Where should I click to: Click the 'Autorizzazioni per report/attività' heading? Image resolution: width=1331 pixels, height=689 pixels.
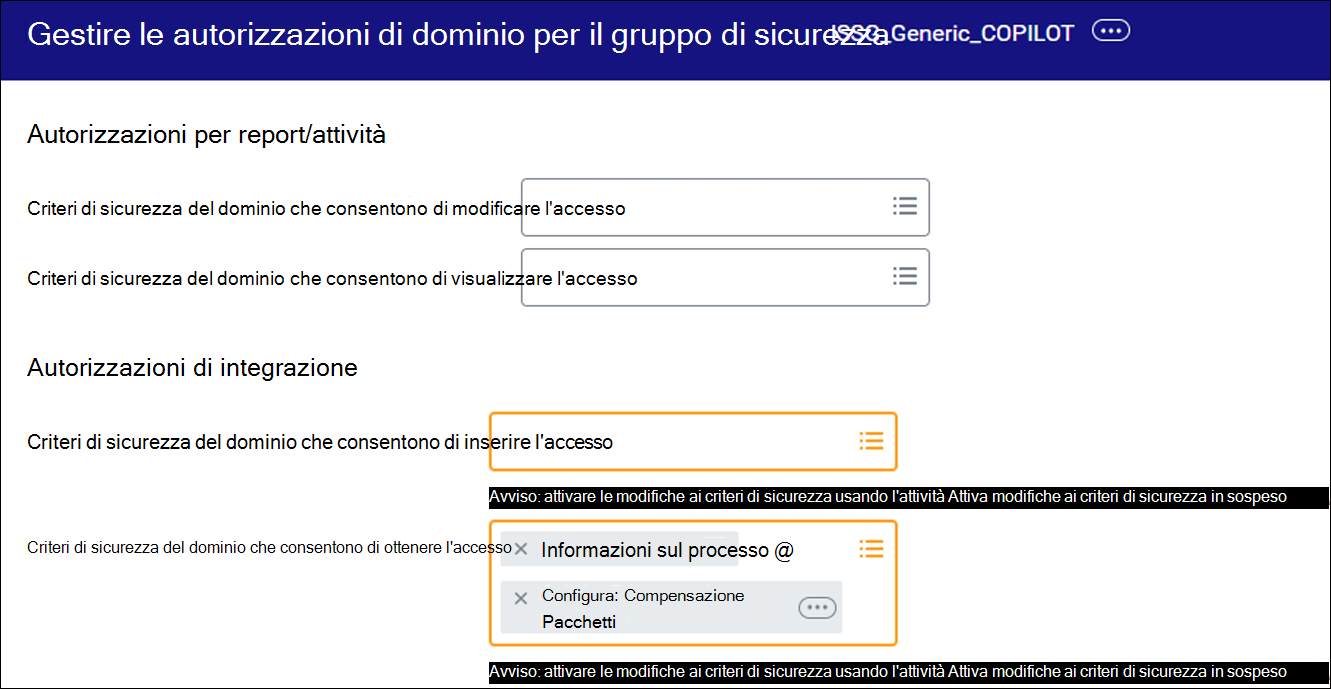point(206,134)
